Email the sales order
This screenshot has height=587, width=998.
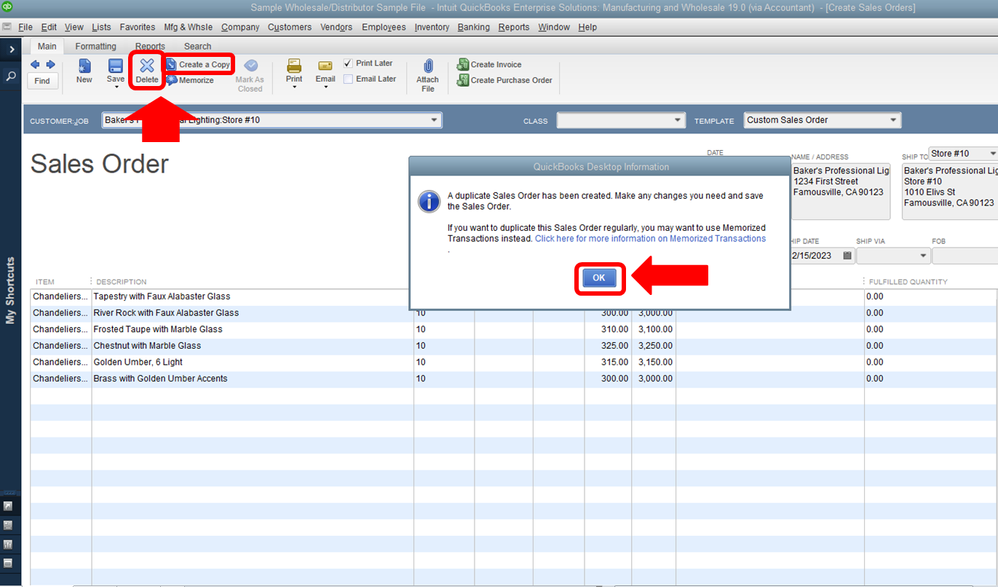(325, 71)
